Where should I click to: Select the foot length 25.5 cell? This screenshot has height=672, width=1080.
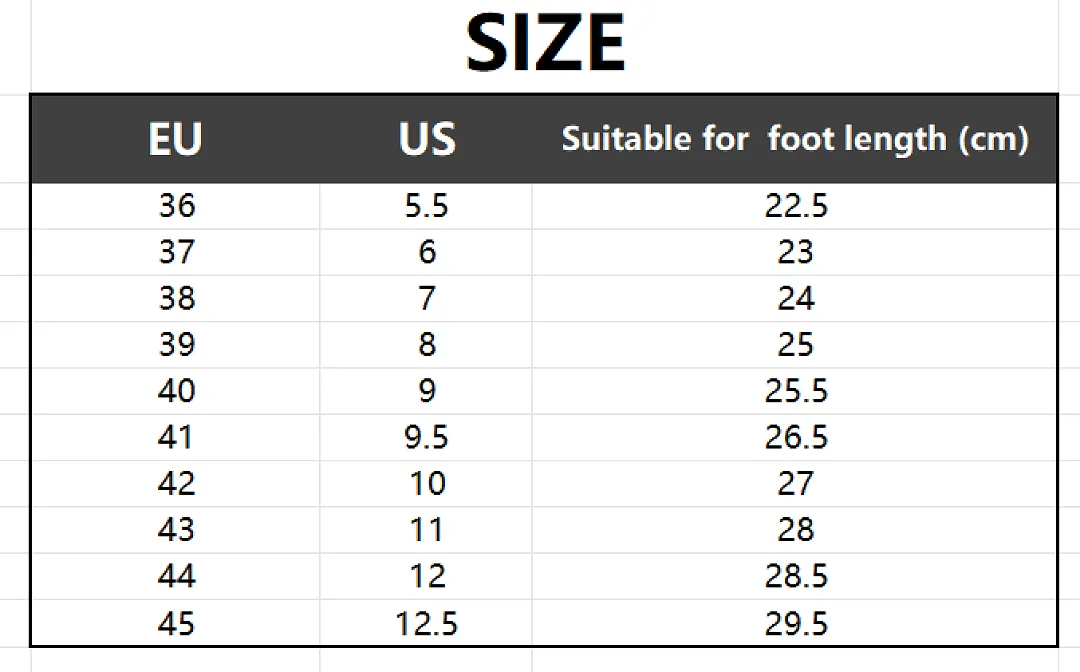[796, 390]
